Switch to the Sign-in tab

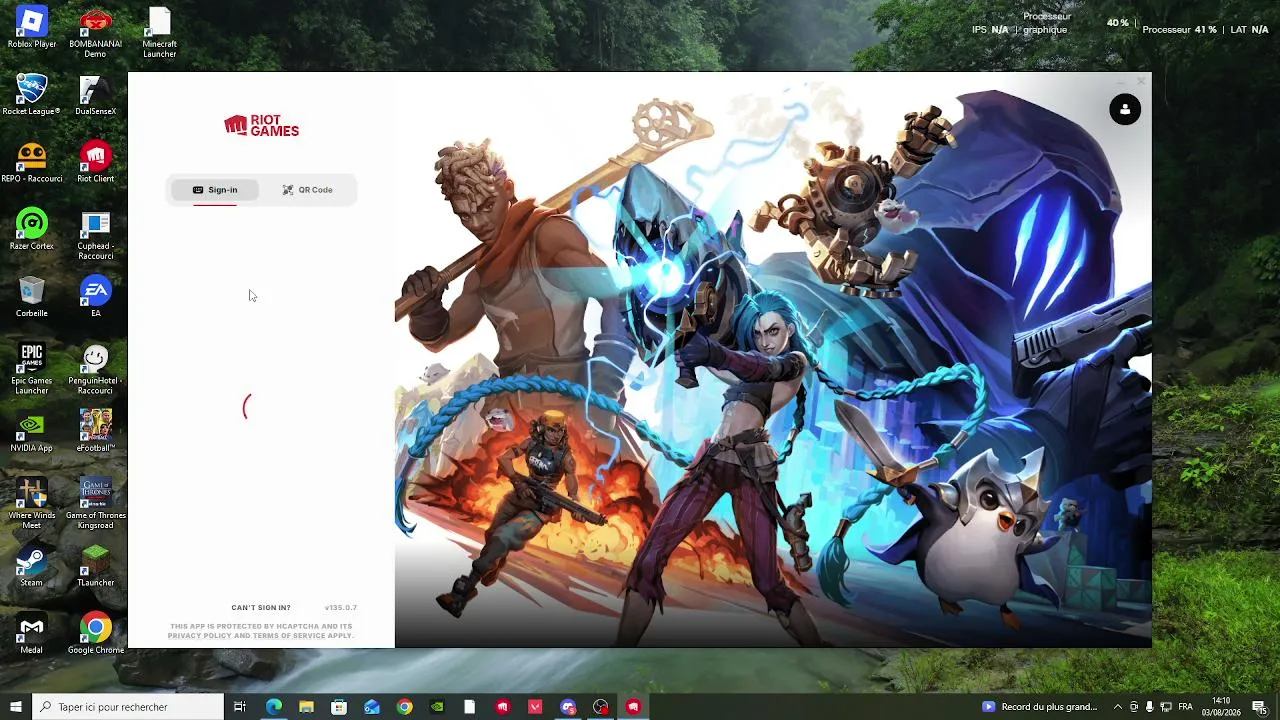click(215, 190)
